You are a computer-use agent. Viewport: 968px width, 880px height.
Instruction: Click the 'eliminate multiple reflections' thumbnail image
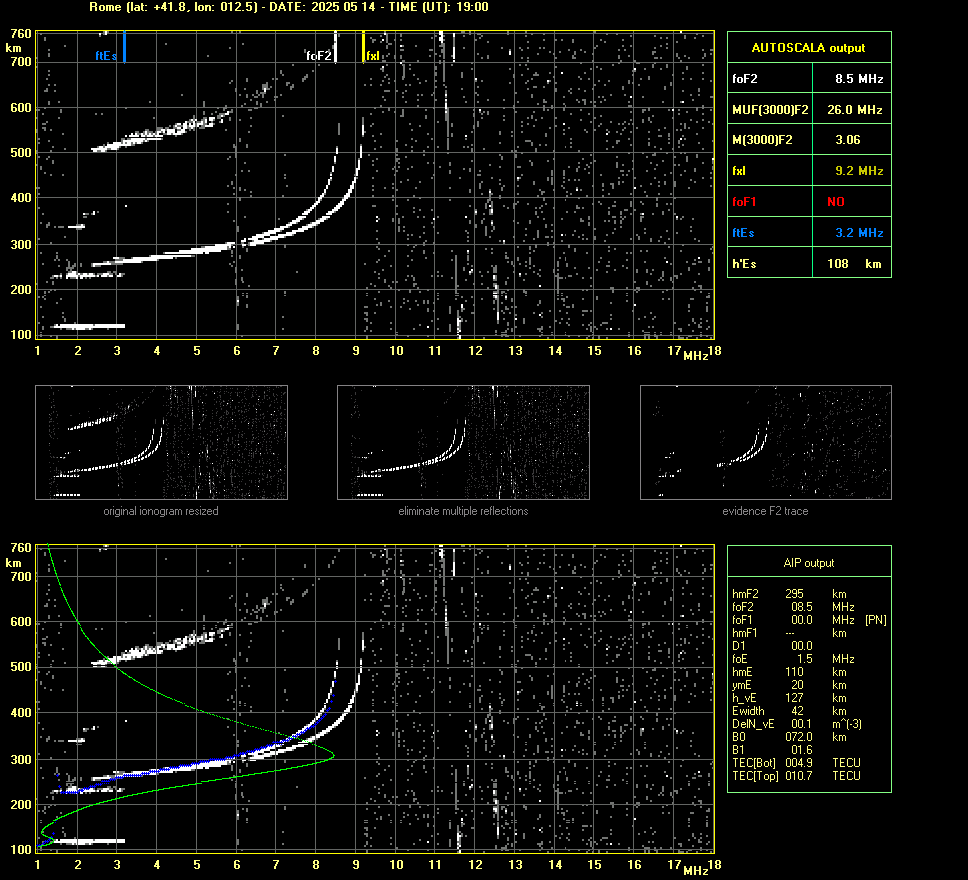click(x=463, y=442)
